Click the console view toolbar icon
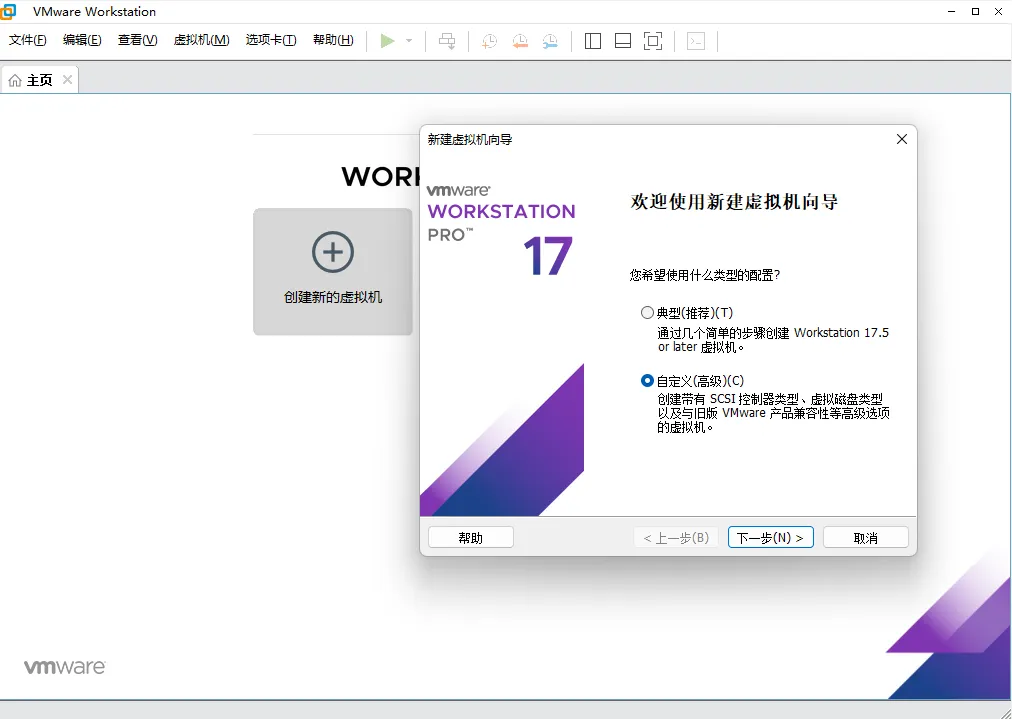 (696, 41)
